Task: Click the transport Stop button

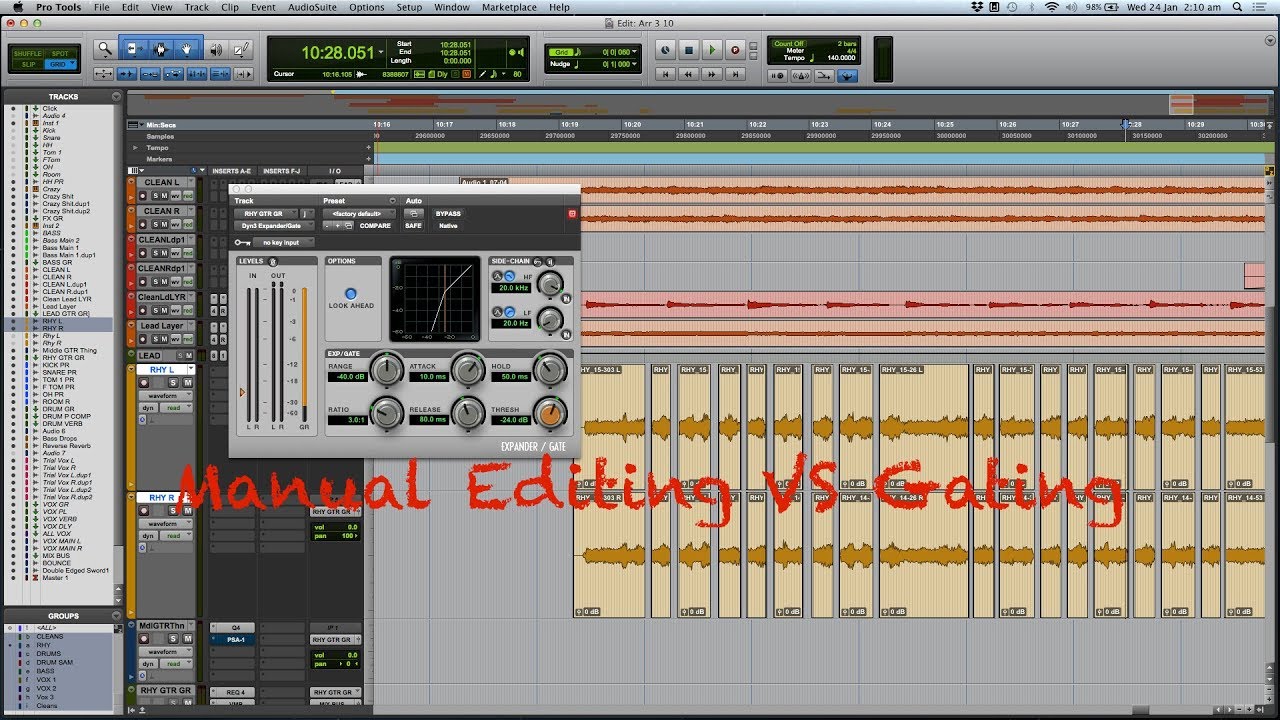Action: pos(689,50)
